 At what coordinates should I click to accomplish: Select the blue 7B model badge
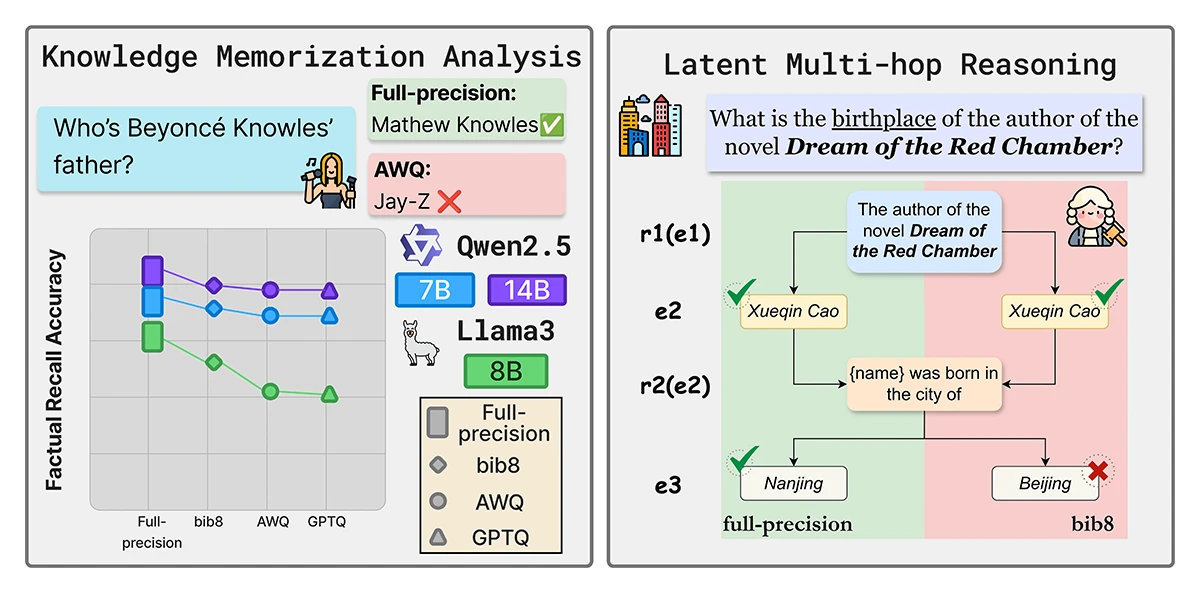(436, 290)
